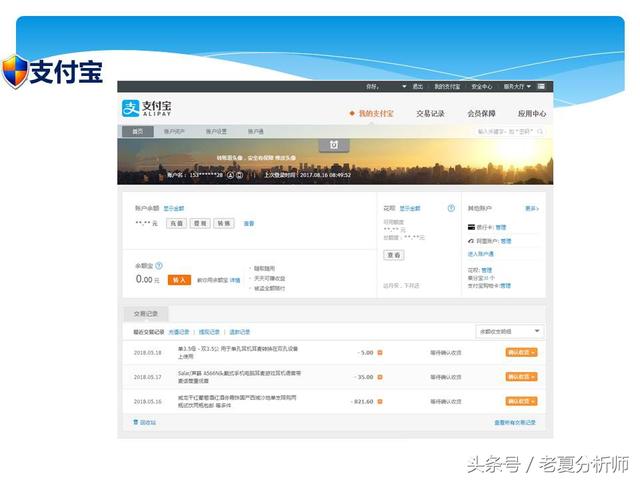The image size is (640, 480).
Task: Click the orange icon beside the -5.00 amount
Action: click(382, 352)
